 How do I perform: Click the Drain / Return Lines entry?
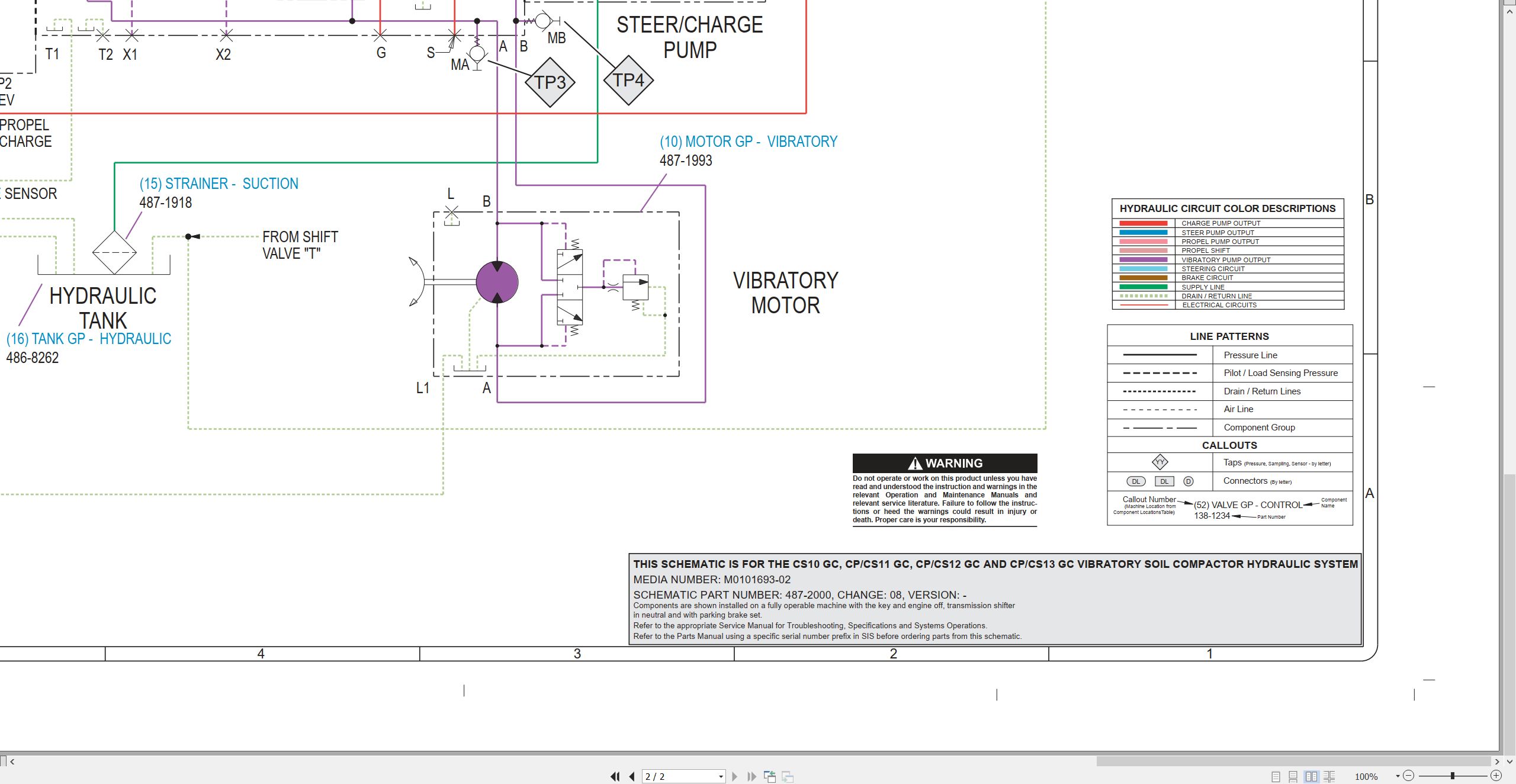(1262, 391)
